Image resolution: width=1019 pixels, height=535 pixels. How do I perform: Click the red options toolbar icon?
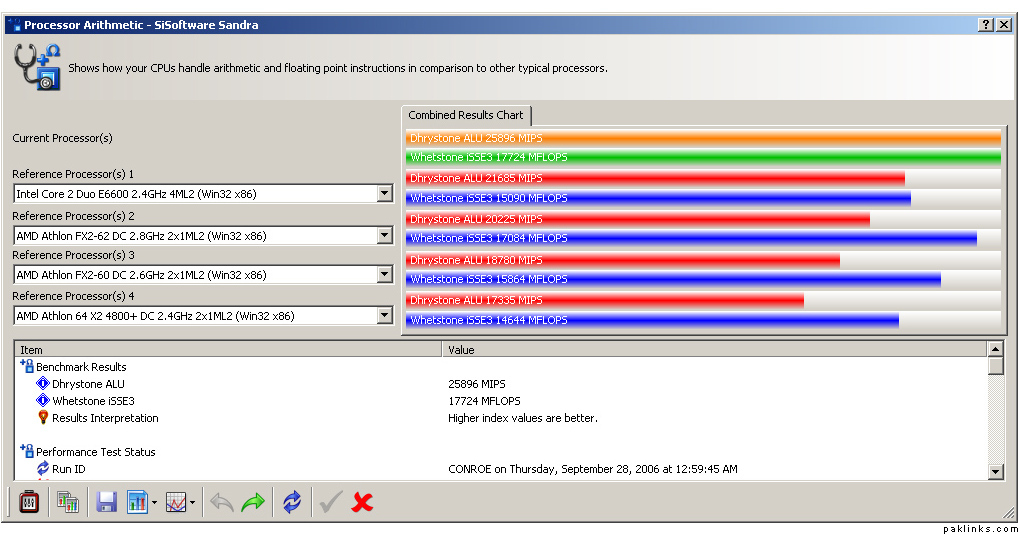(x=28, y=502)
